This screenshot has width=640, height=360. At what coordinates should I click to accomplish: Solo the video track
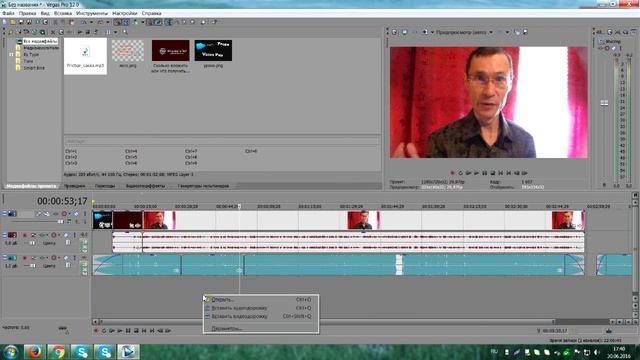(x=85, y=213)
